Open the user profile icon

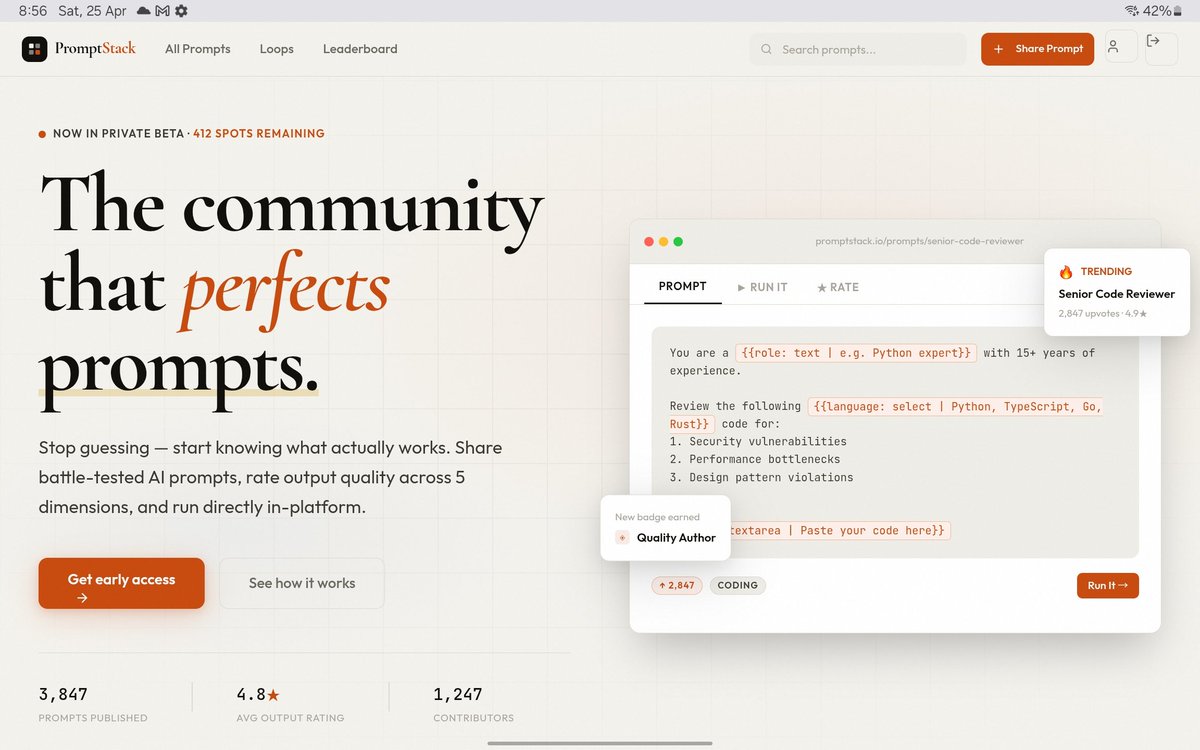1113,47
